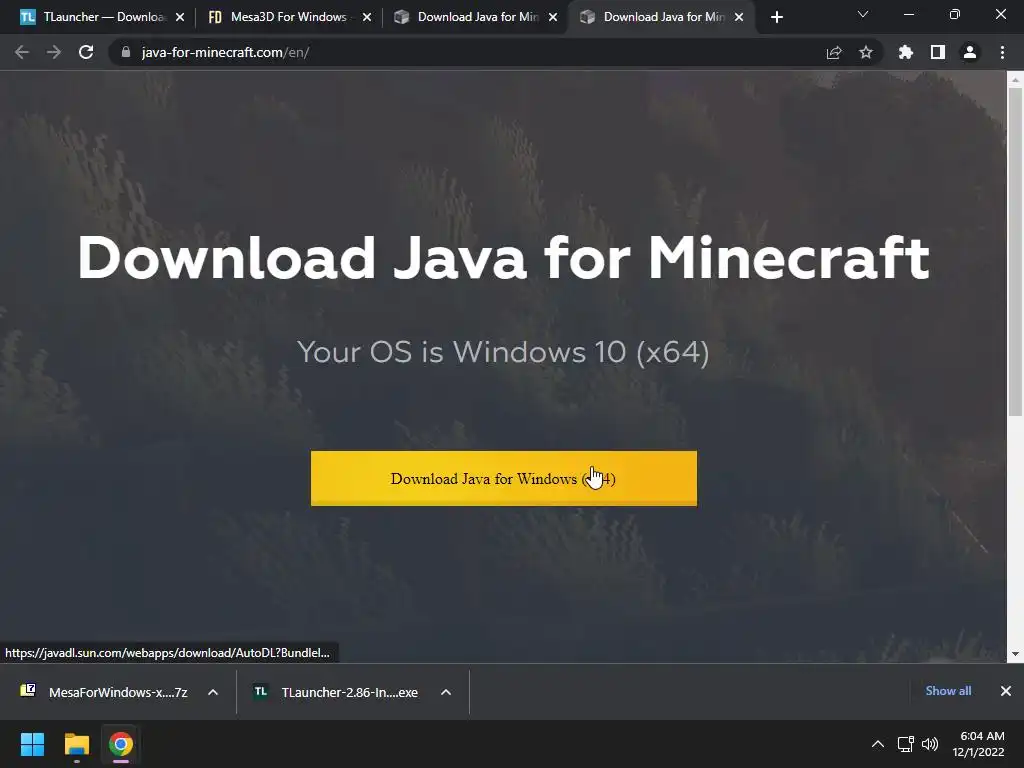Click Download Java for Windows button

pyautogui.click(x=504, y=478)
